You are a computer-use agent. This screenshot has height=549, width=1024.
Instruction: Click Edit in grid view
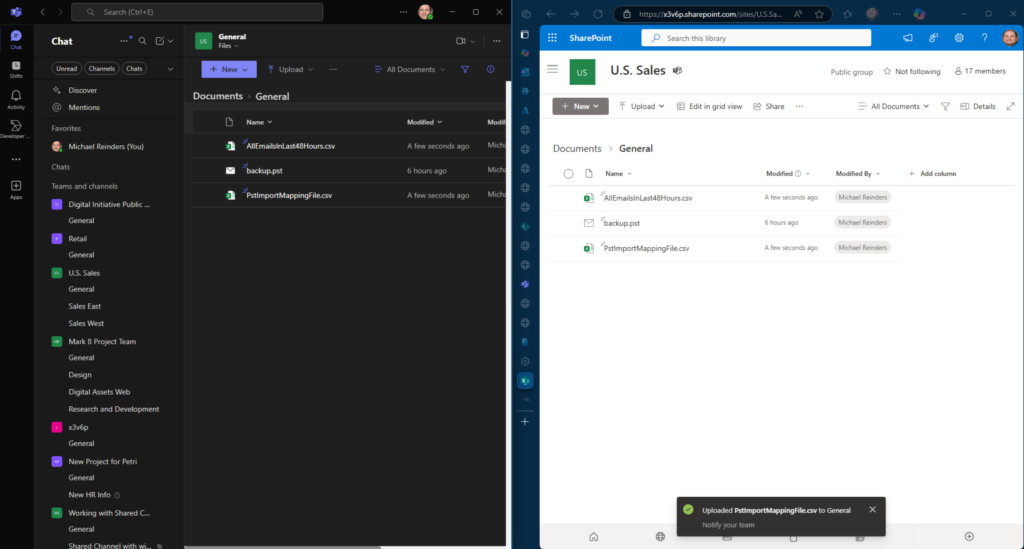pyautogui.click(x=709, y=106)
